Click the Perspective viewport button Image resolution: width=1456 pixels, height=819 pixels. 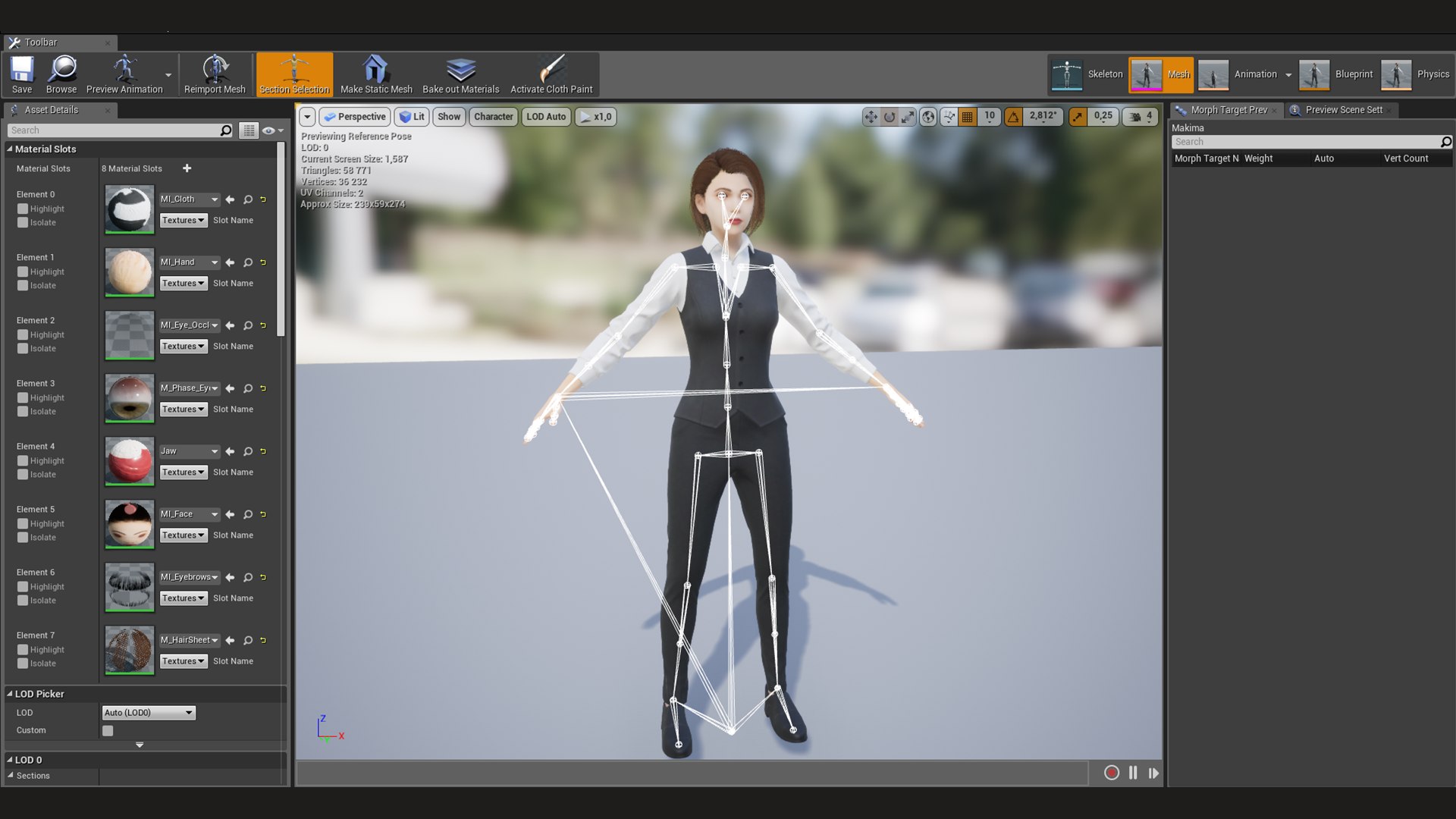tap(354, 117)
